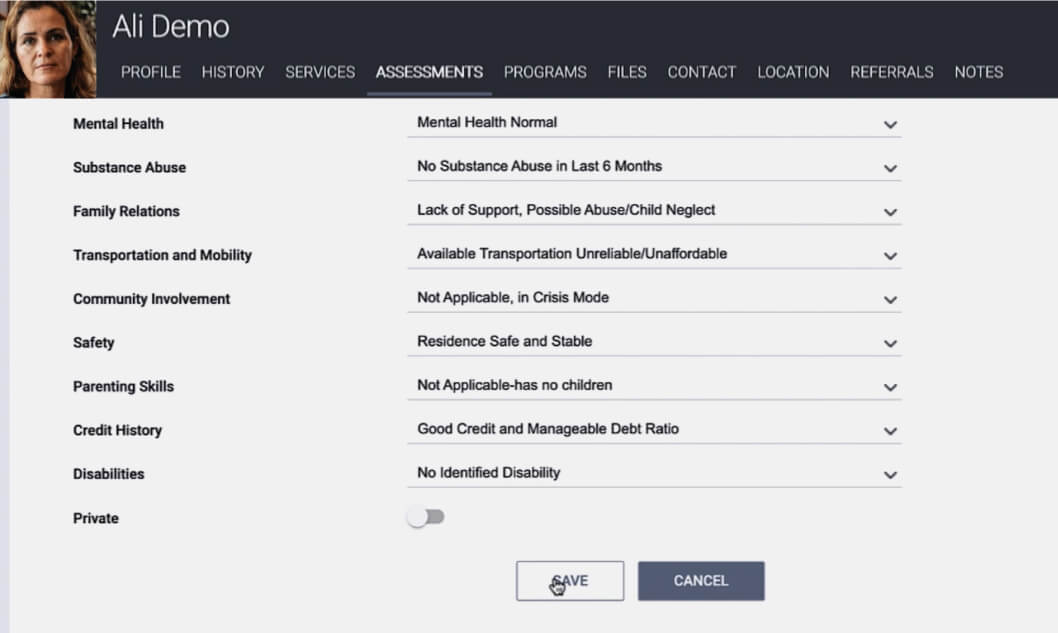Viewport: 1058px width, 633px height.
Task: Click Ali Demo's profile photo
Action: coord(48,49)
